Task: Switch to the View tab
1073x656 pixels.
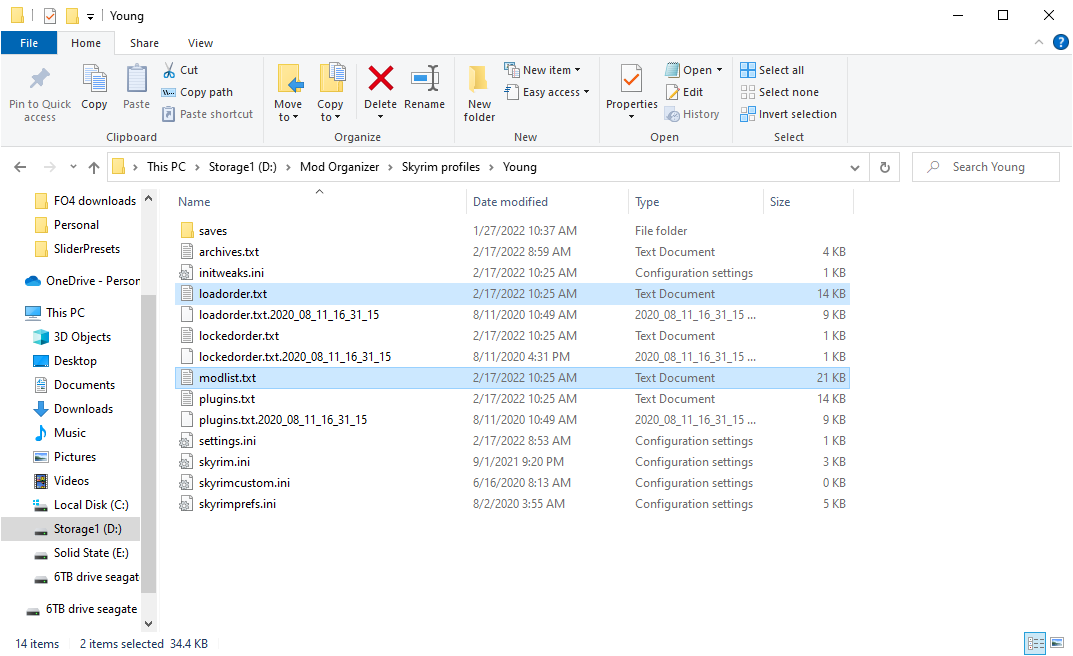Action: [201, 42]
